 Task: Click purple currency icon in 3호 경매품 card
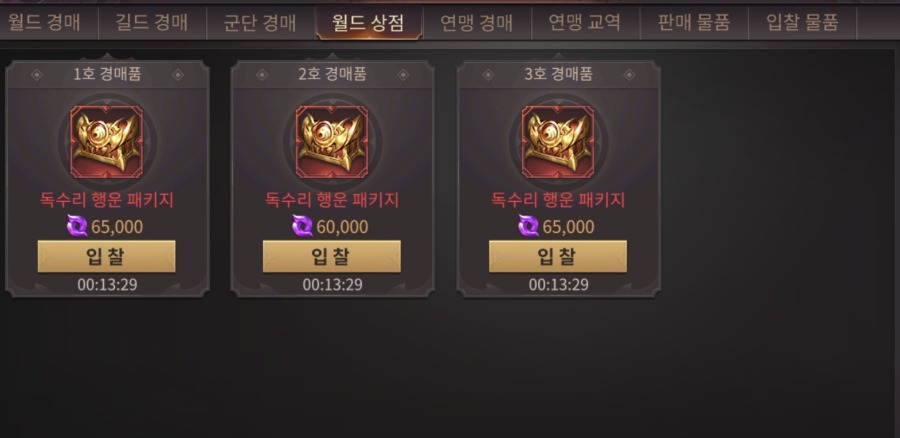529,226
